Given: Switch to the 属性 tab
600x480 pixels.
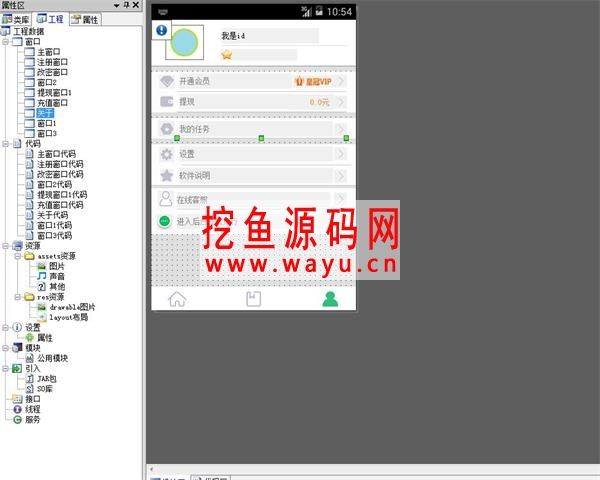Looking at the screenshot, I should coord(85,19).
